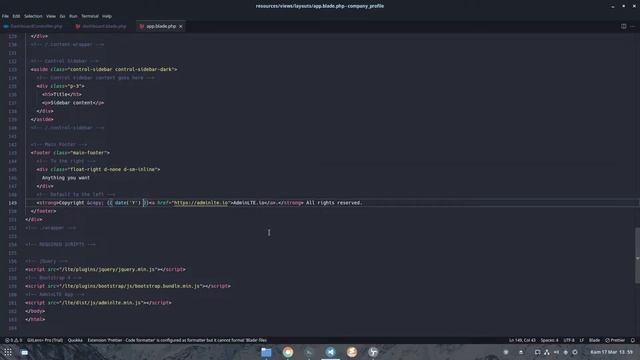Open the file manager dock icon

pos(266,352)
